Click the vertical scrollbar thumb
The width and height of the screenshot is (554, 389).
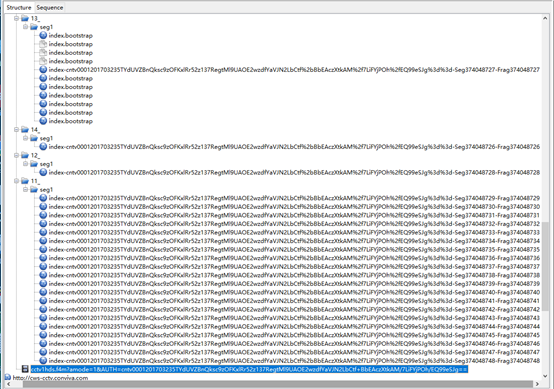click(546, 266)
